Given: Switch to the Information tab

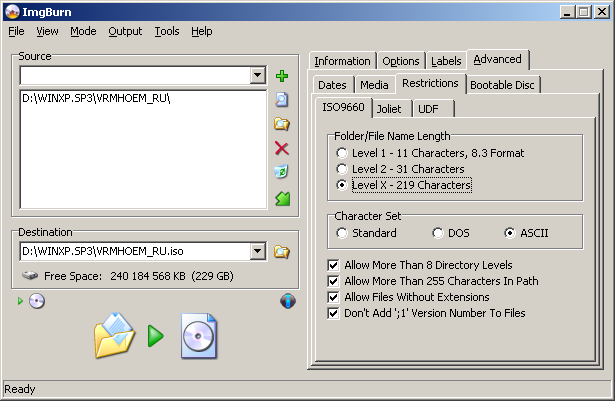Looking at the screenshot, I should tap(342, 61).
